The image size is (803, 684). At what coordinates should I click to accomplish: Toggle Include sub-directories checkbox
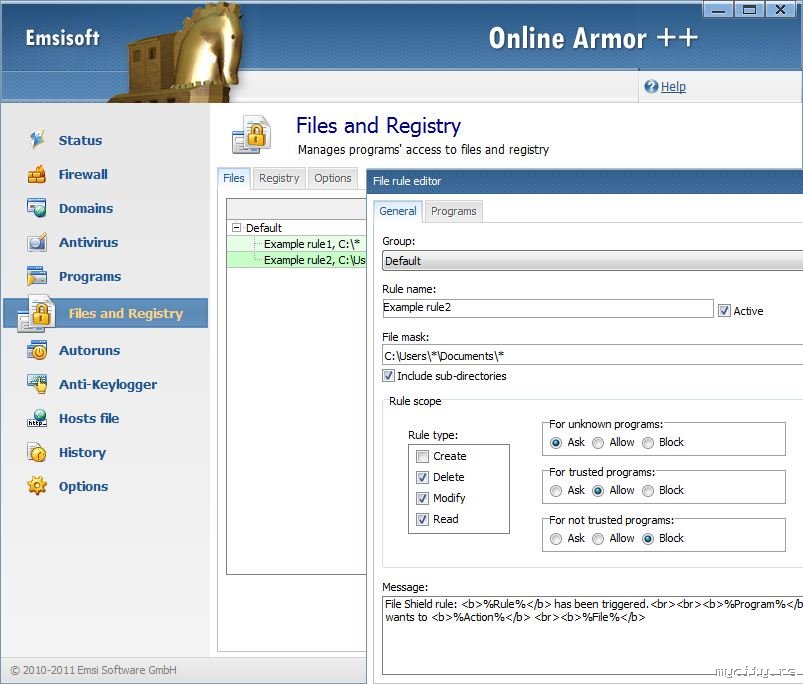coord(389,376)
